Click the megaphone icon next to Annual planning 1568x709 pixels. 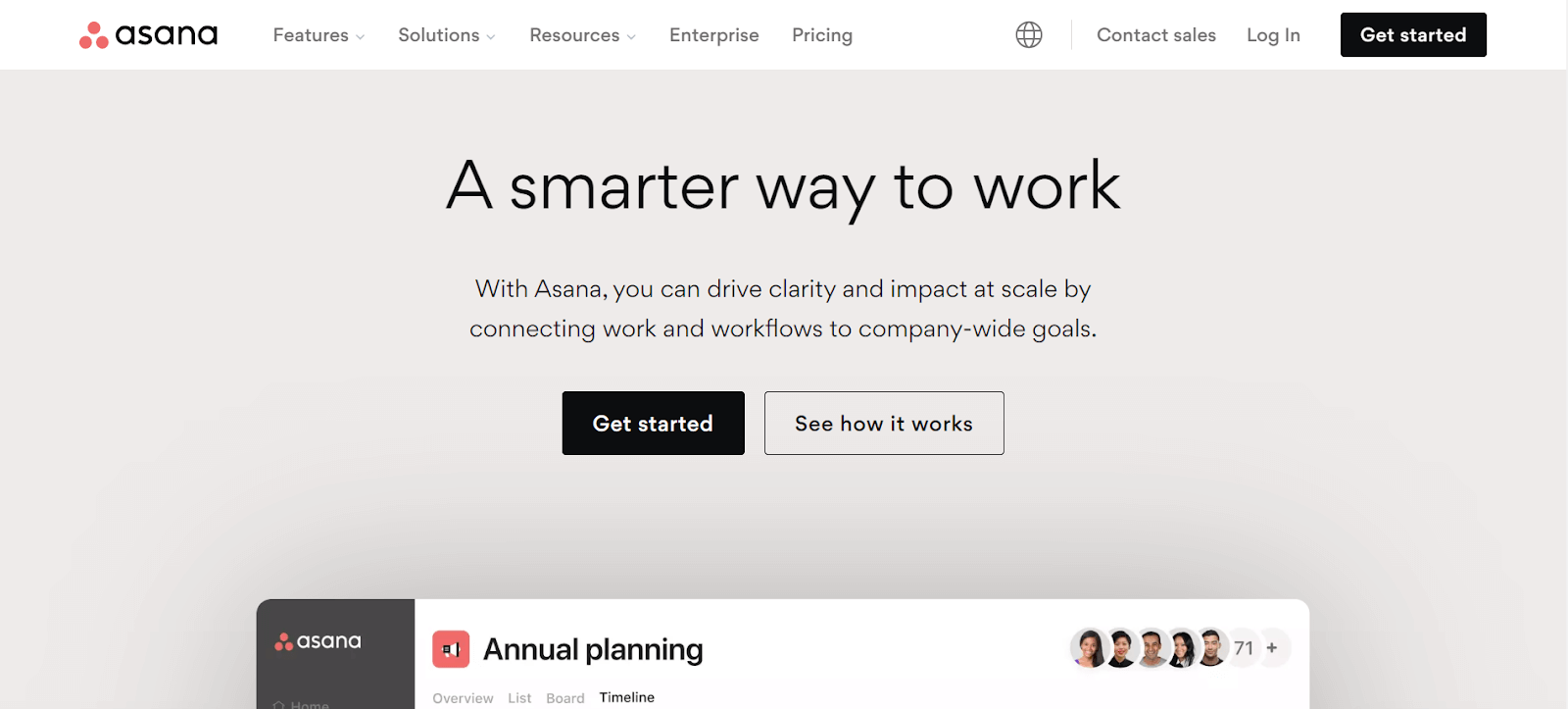tap(452, 648)
